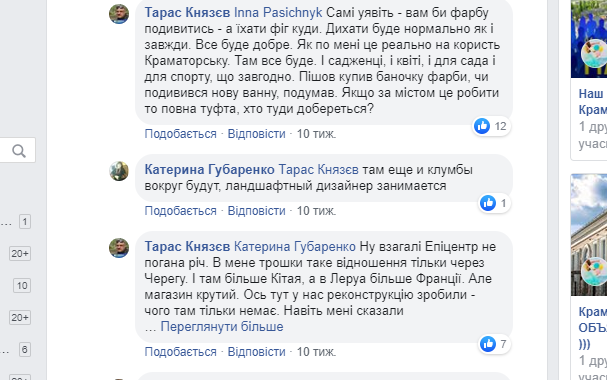Click the sidebar notification badge showing 10
Screen dimensions: 607x380
tap(22, 286)
